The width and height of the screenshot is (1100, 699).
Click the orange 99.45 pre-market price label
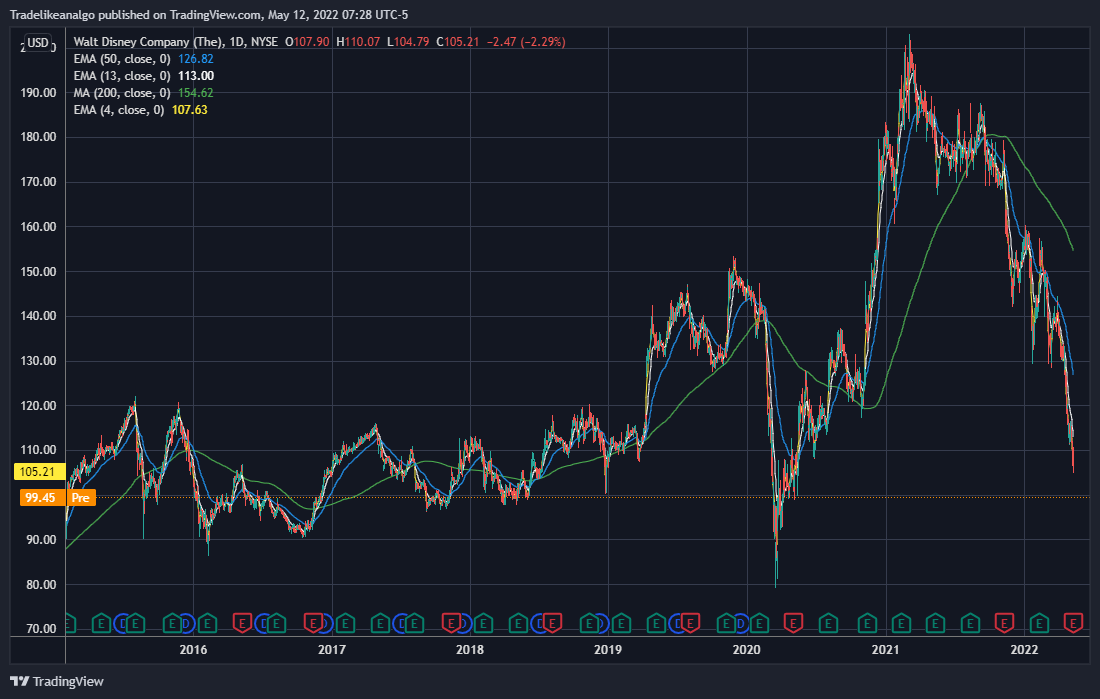click(40, 498)
